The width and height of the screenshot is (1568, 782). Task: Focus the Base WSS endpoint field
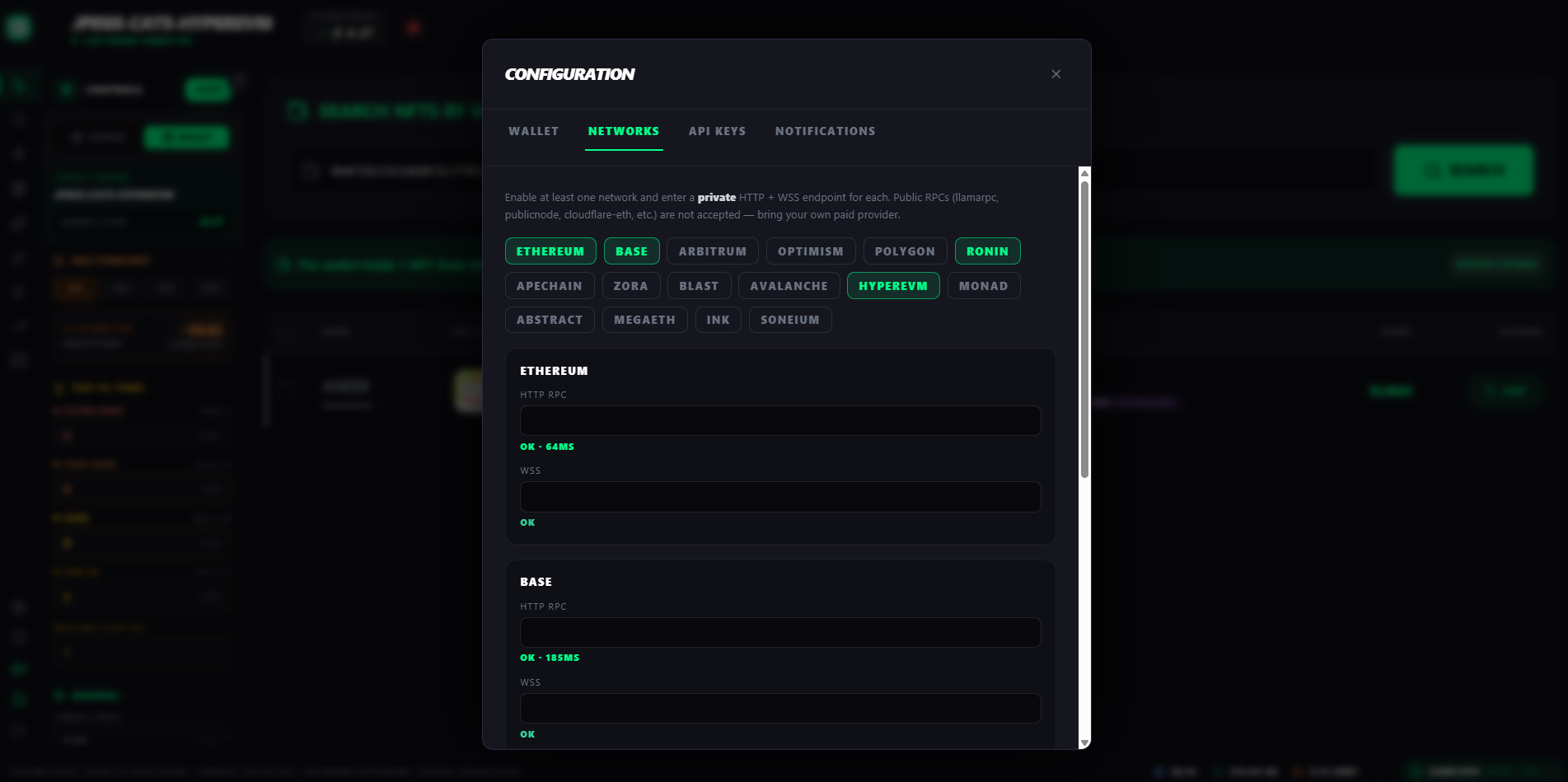tap(780, 708)
